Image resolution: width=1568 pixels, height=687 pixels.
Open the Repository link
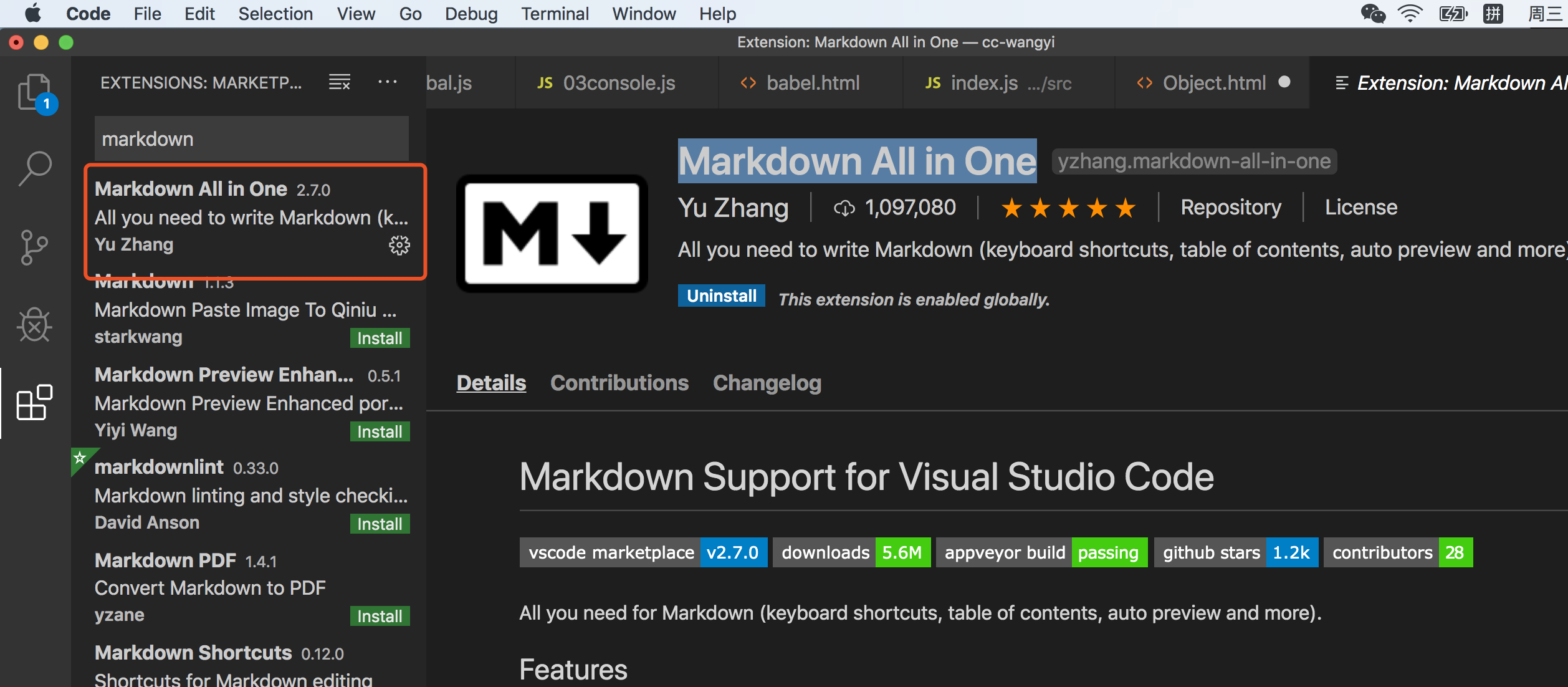(x=1230, y=206)
